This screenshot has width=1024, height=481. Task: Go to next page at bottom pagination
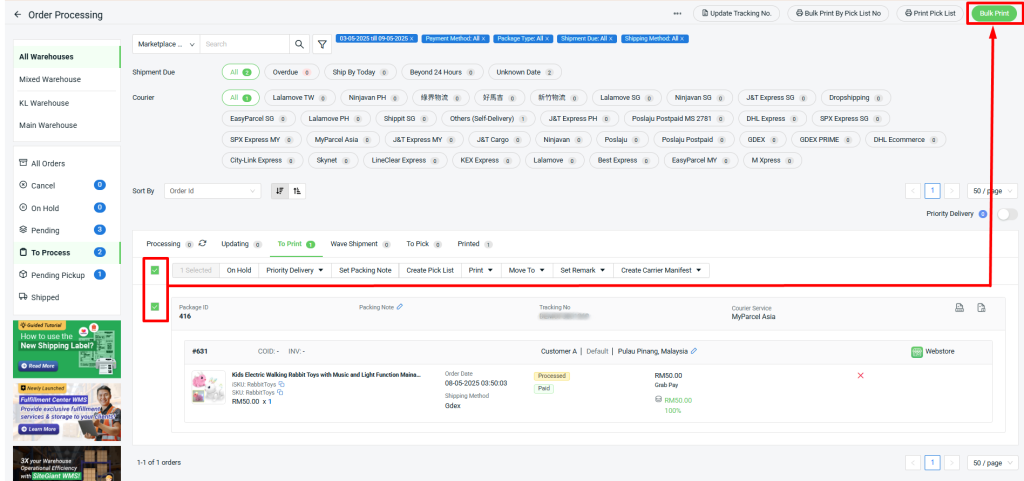click(x=952, y=463)
